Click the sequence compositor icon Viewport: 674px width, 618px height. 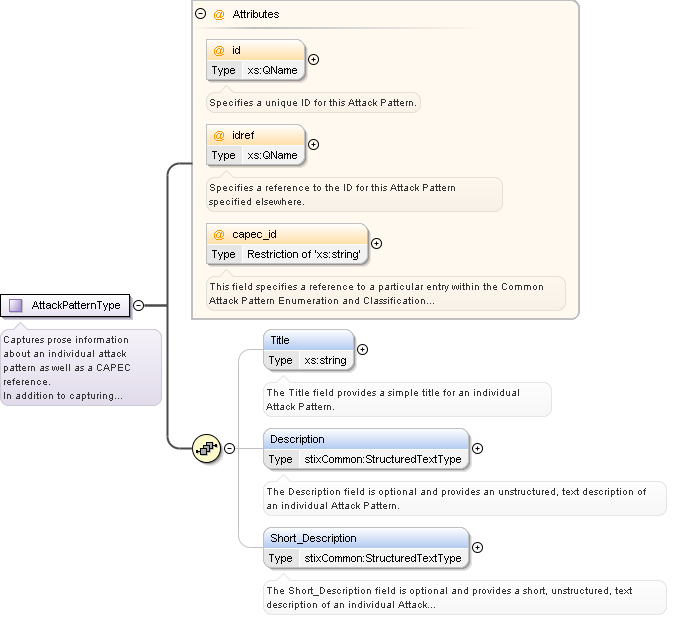point(206,449)
